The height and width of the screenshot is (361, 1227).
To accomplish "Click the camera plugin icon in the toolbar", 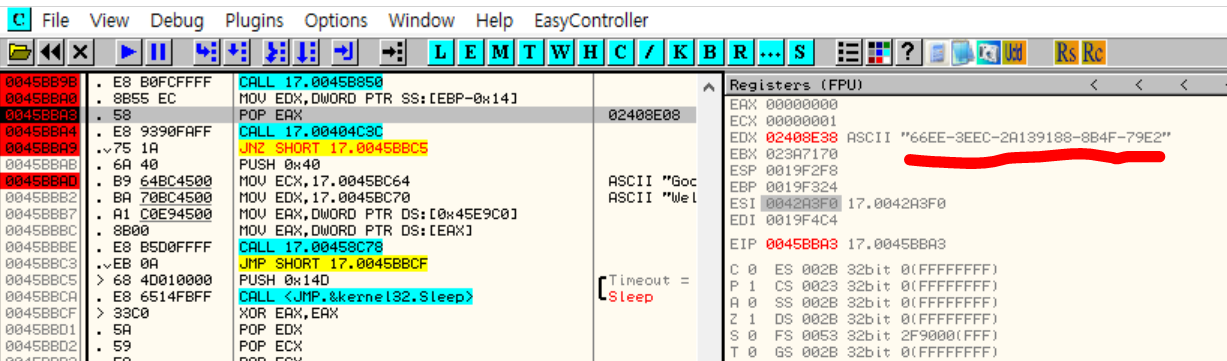I will pos(988,51).
